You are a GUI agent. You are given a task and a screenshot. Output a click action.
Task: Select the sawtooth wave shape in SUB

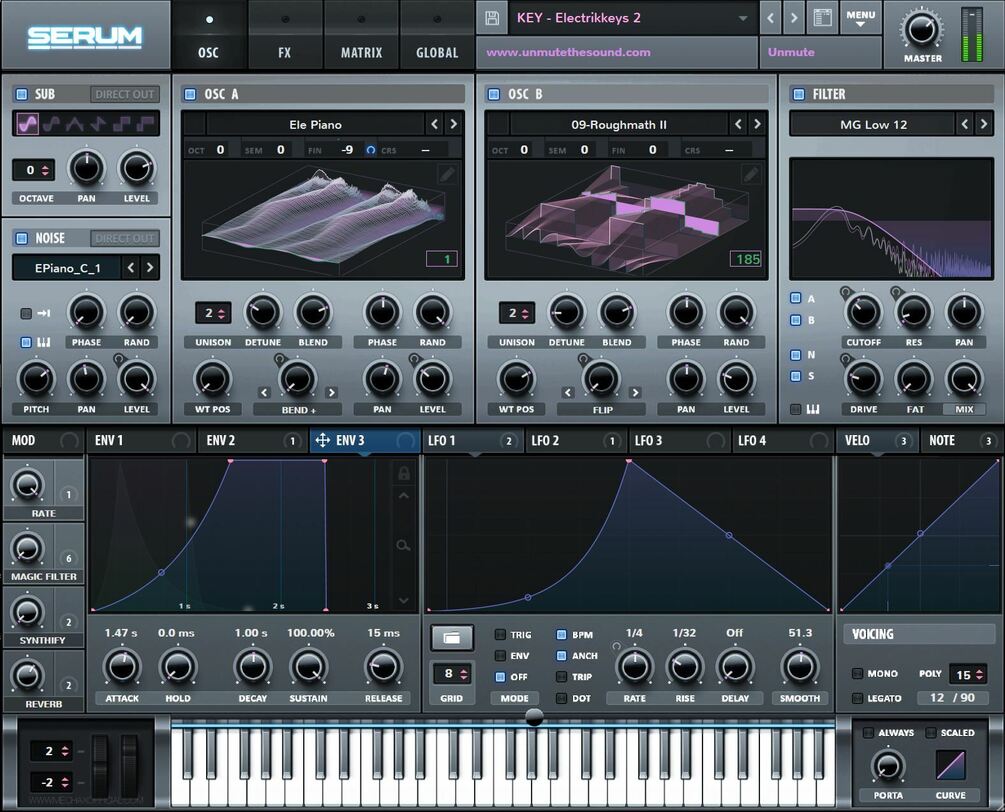click(x=98, y=124)
